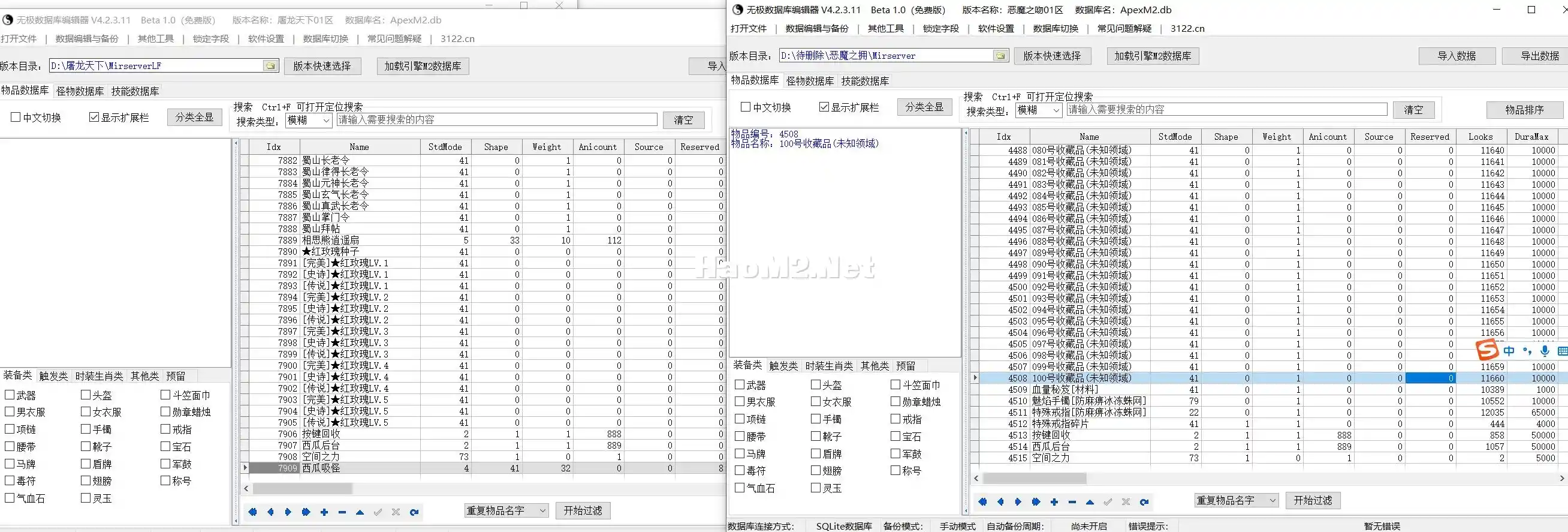This screenshot has width=1568, height=532.
Task: Uncheck 显示扩展栏 in the left window
Action: 94,117
